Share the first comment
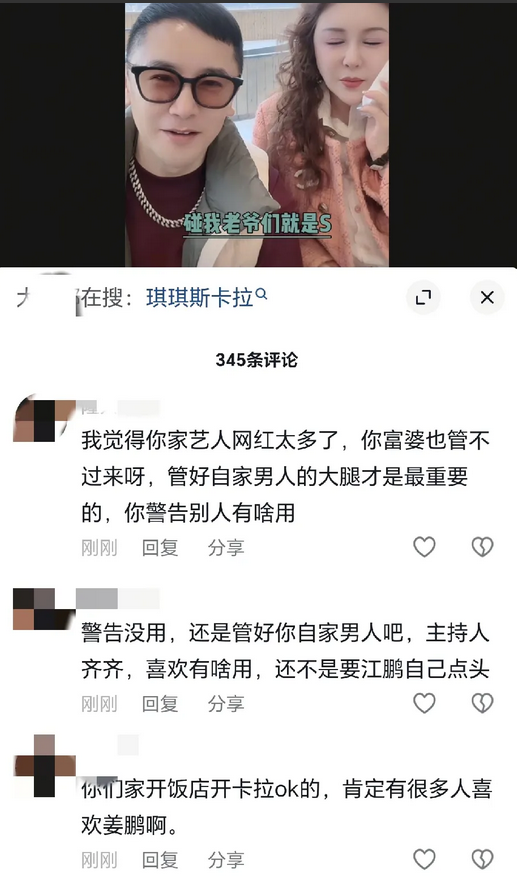 click(226, 547)
